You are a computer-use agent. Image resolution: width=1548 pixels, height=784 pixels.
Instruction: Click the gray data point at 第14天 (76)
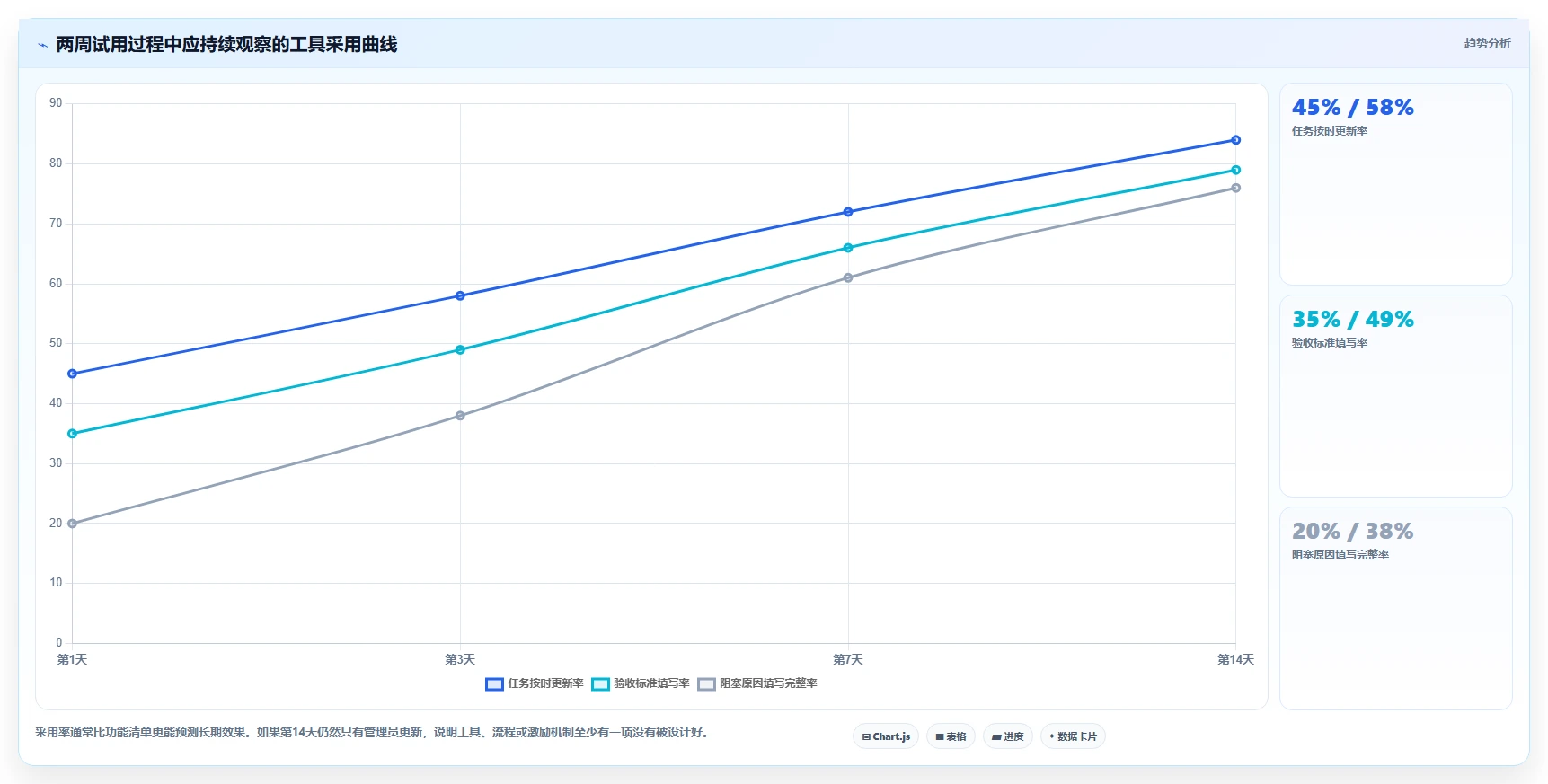[1236, 188]
